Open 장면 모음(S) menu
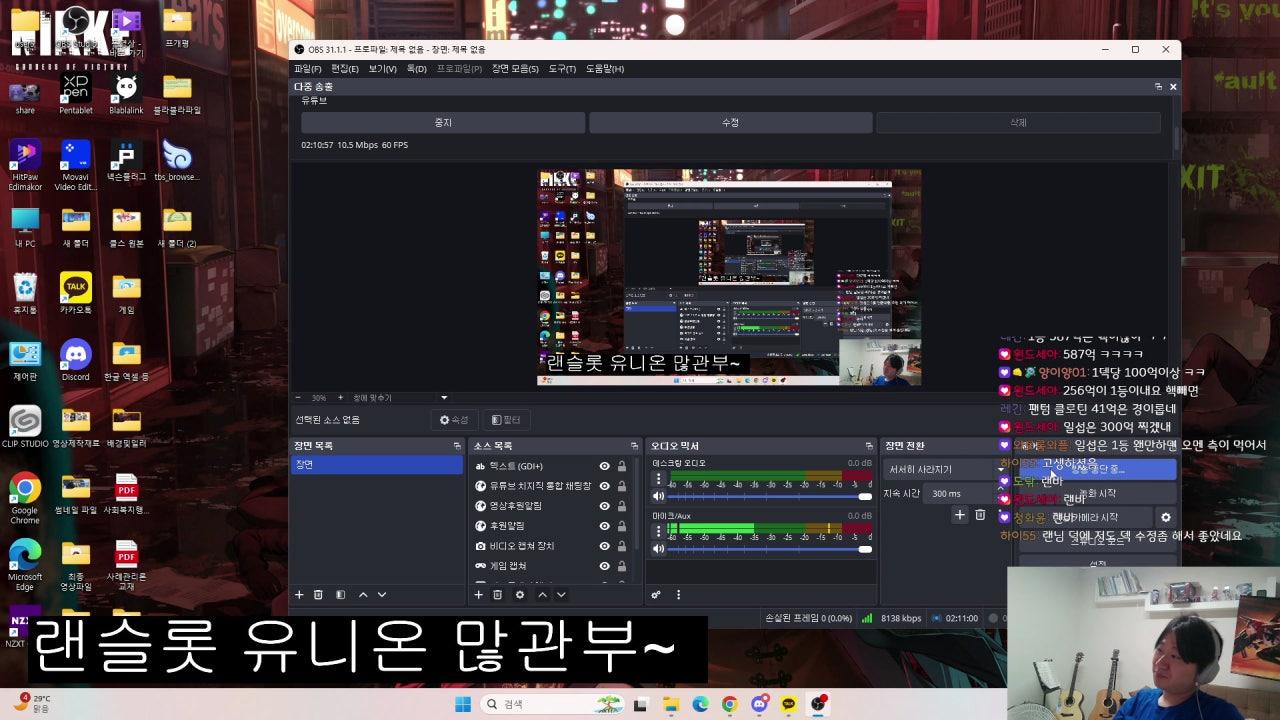The height and width of the screenshot is (720, 1280). 514,69
